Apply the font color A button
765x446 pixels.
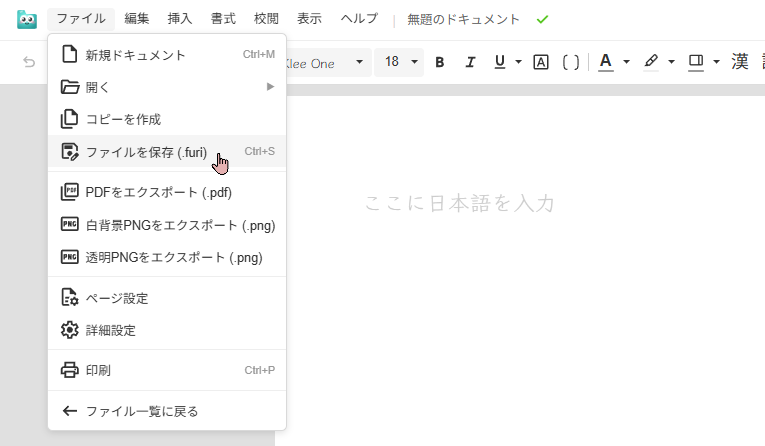tap(605, 62)
